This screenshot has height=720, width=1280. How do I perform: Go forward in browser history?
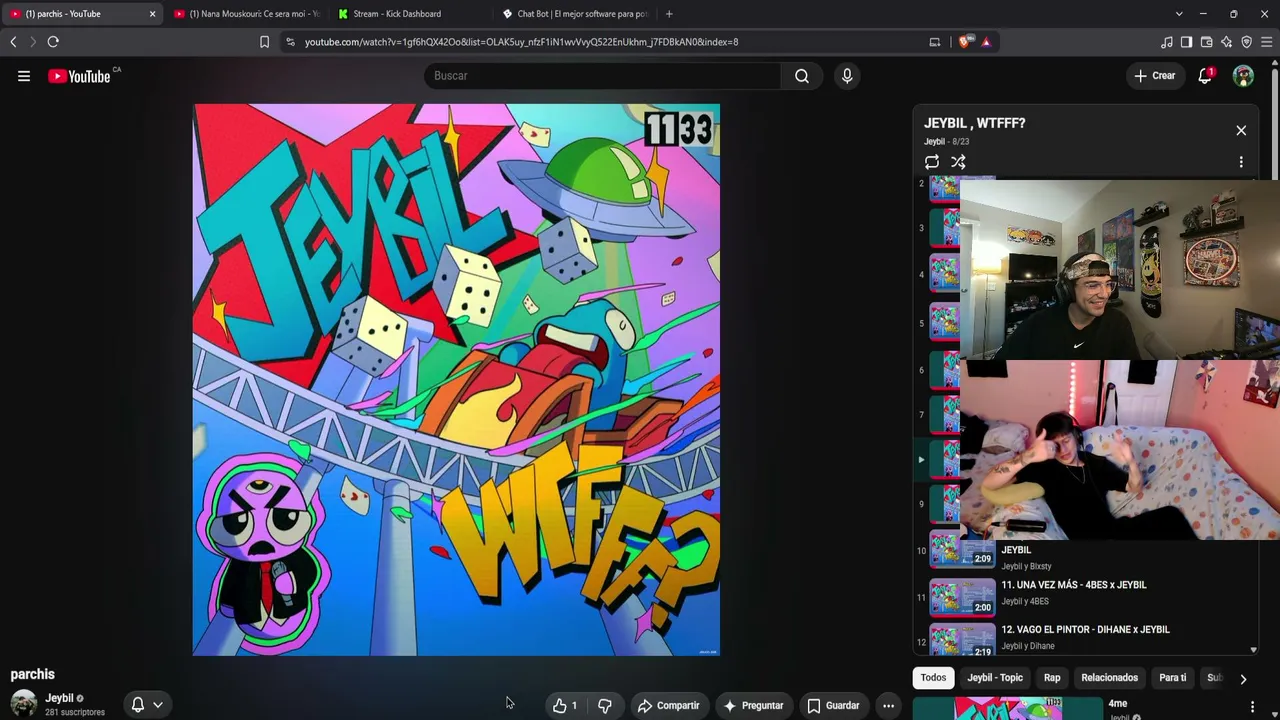[x=32, y=42]
